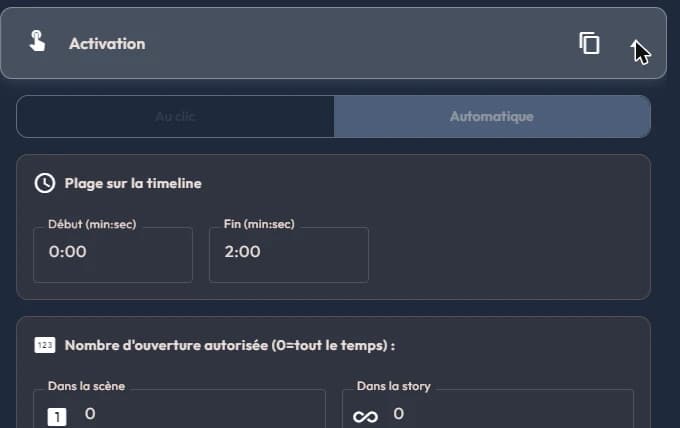This screenshot has width=680, height=428.
Task: Edit the Dans la scène opening count
Action: [x=179, y=409]
